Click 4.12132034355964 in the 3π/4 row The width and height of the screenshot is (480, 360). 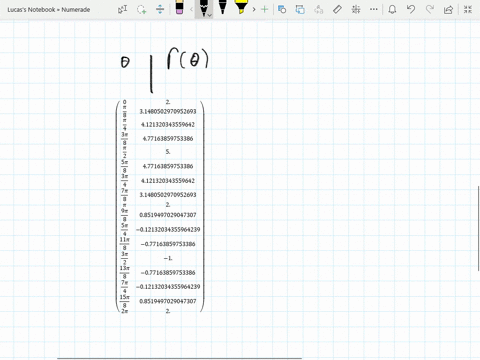168,181
